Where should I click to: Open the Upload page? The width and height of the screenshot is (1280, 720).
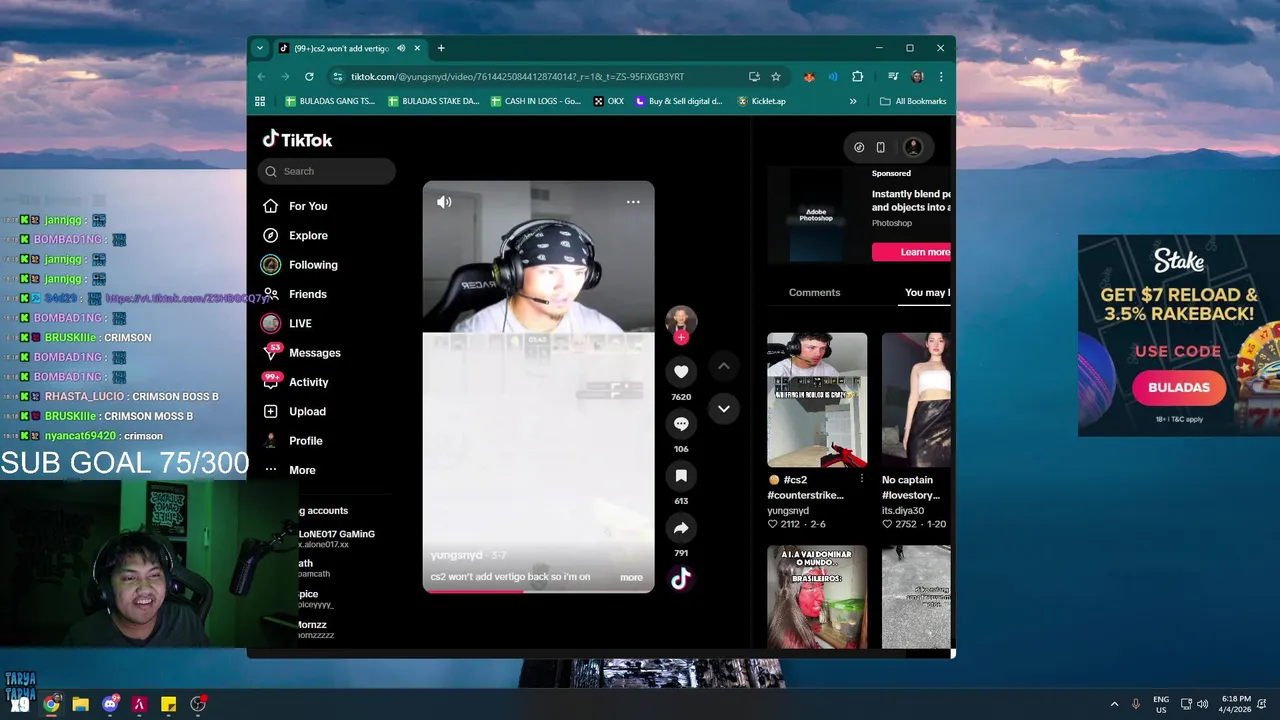[307, 411]
